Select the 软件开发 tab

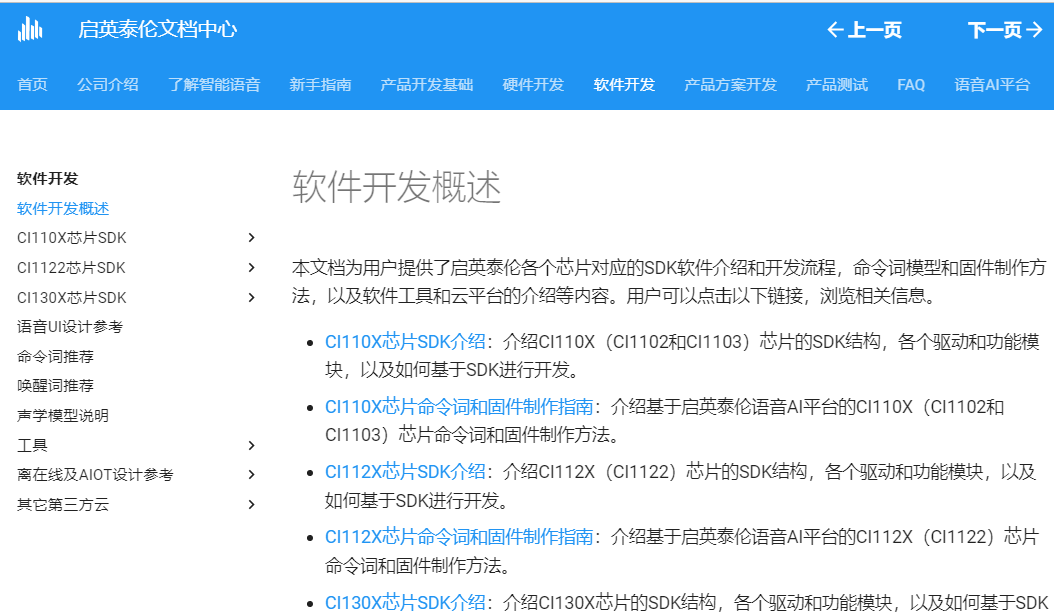pos(624,85)
